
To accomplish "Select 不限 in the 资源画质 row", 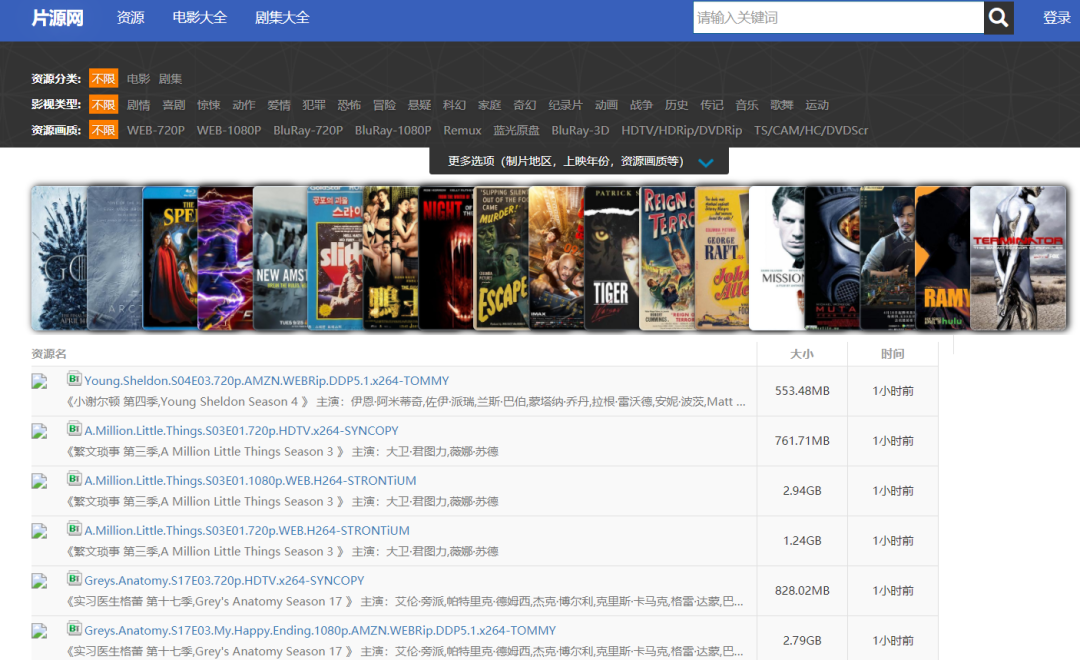I will (103, 130).
